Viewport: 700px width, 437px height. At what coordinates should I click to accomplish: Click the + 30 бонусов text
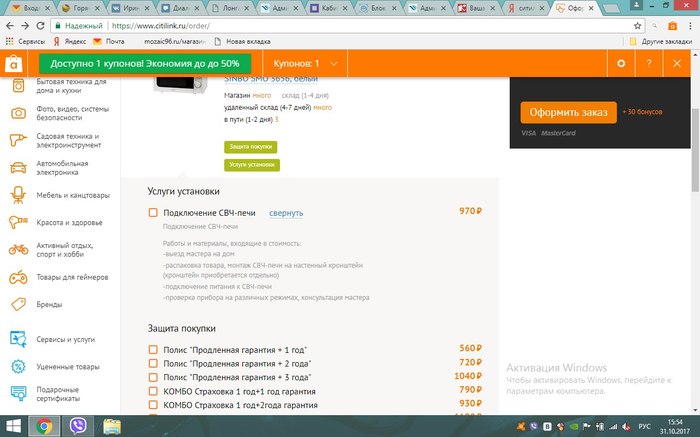642,112
